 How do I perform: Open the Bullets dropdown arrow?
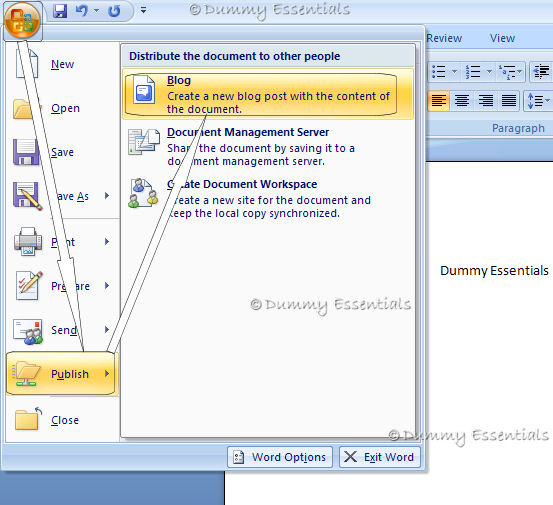click(454, 72)
